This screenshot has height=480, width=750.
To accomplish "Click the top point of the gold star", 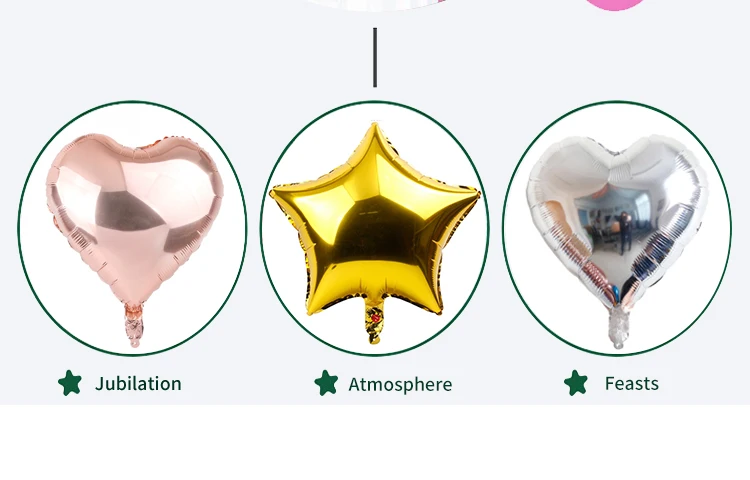I will tap(375, 129).
